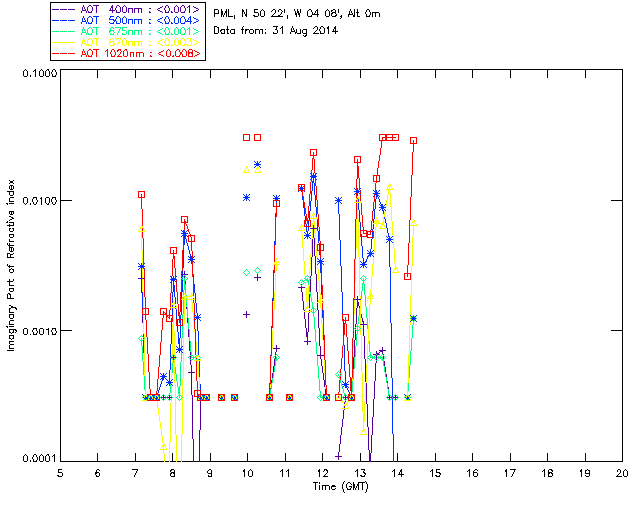Click the x-axis tick label 5

pyautogui.click(x=60, y=474)
